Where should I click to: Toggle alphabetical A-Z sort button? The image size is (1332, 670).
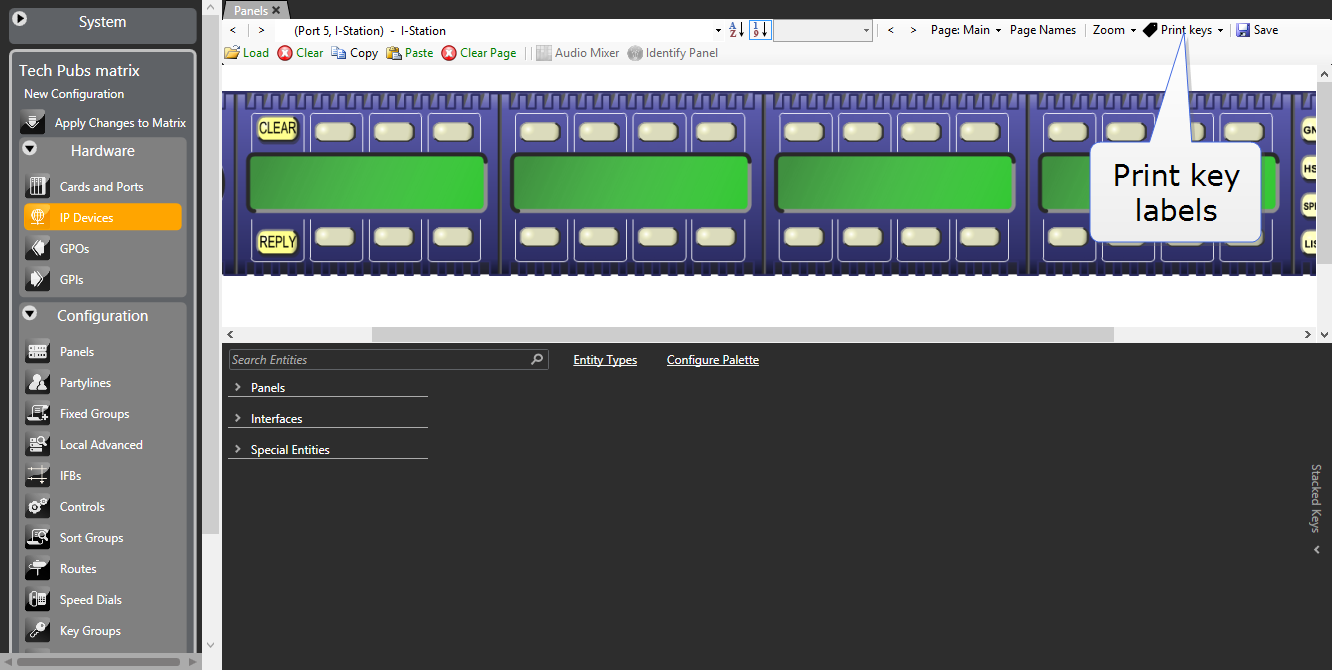coord(736,30)
